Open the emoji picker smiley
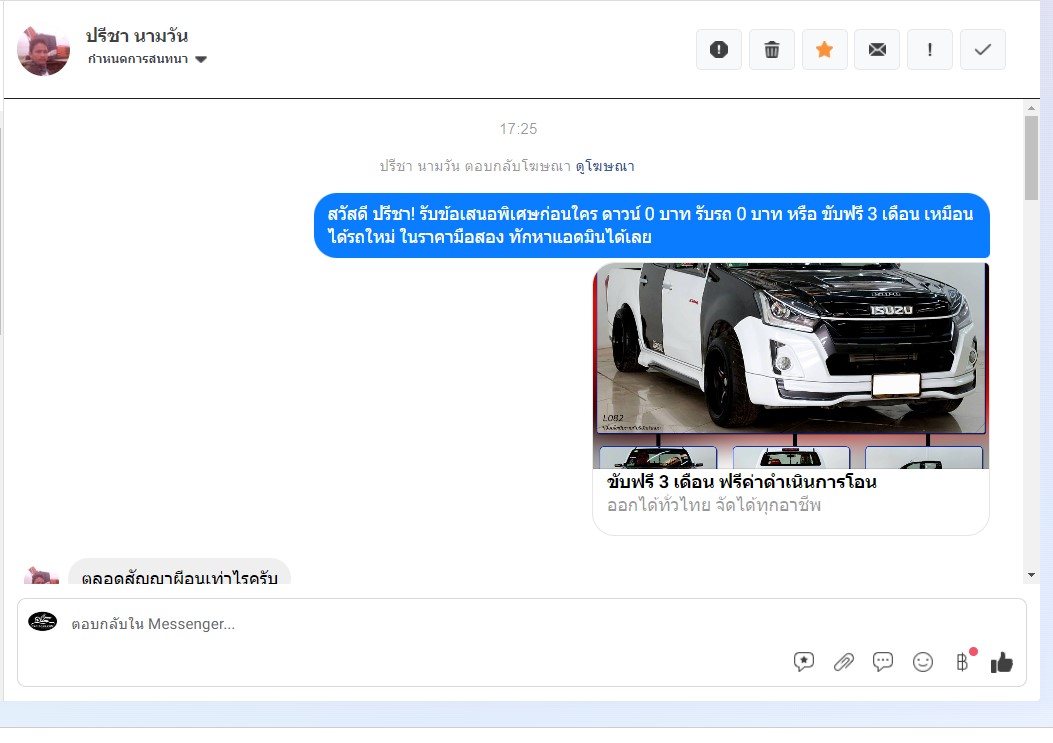 click(923, 662)
